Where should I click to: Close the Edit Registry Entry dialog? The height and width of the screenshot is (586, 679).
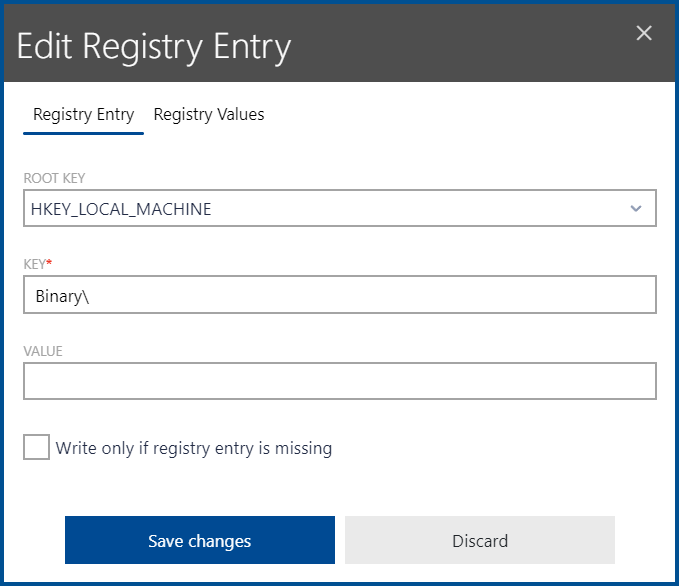(x=644, y=33)
